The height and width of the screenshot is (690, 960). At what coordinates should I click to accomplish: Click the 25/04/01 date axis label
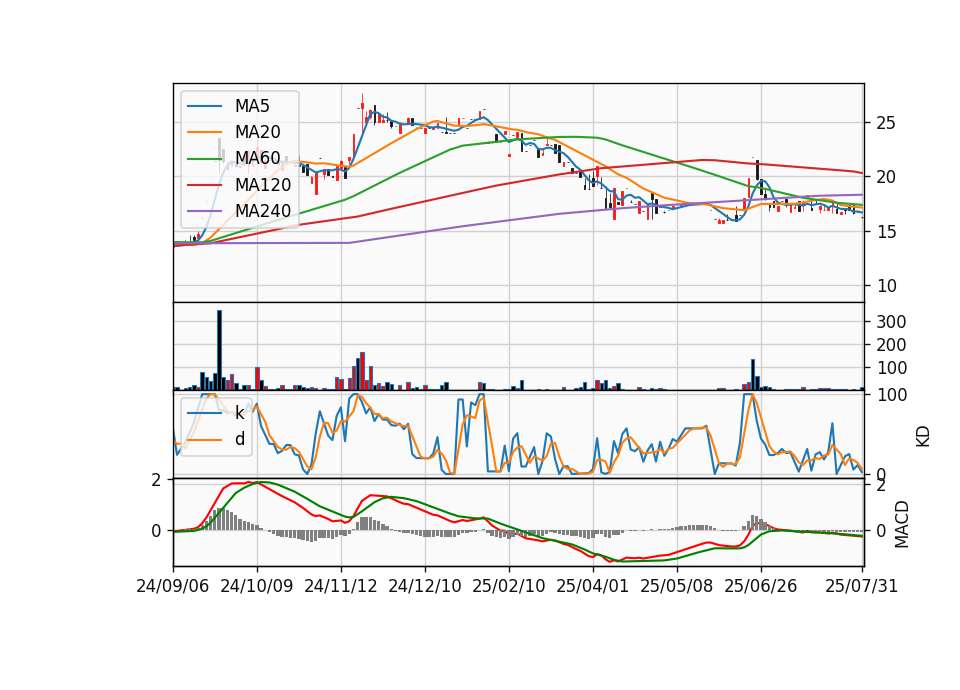592,587
